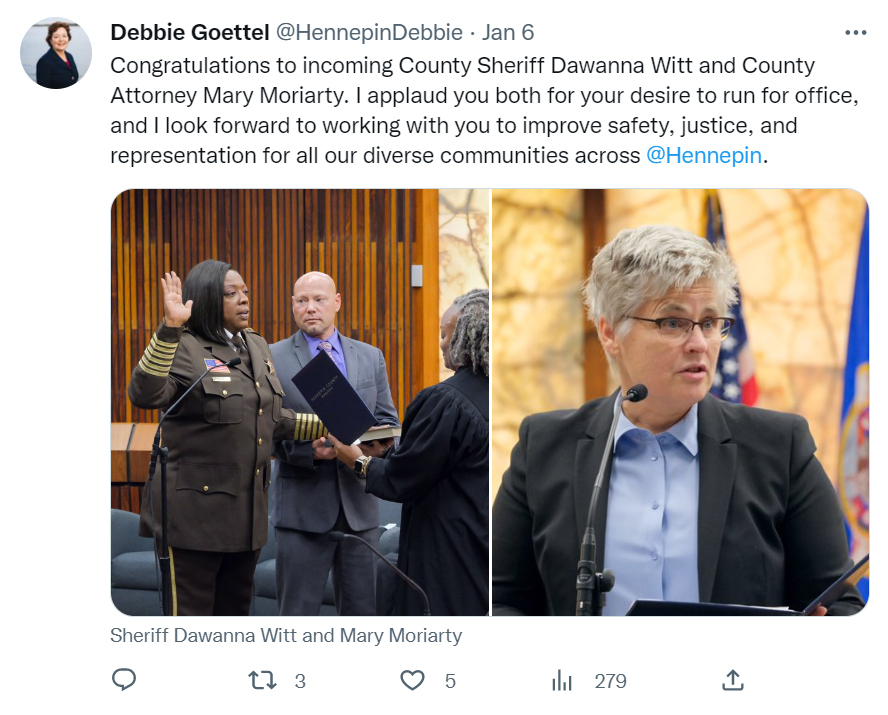888x715 pixels.
Task: Retweet this post using the retweet icon
Action: (262, 680)
